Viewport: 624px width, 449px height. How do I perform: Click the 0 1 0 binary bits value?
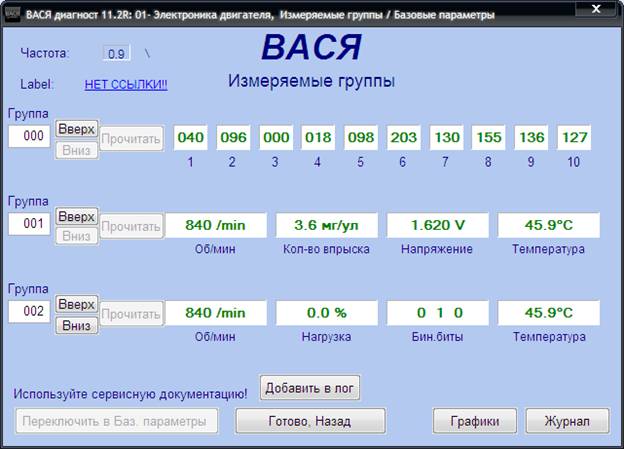coord(438,313)
